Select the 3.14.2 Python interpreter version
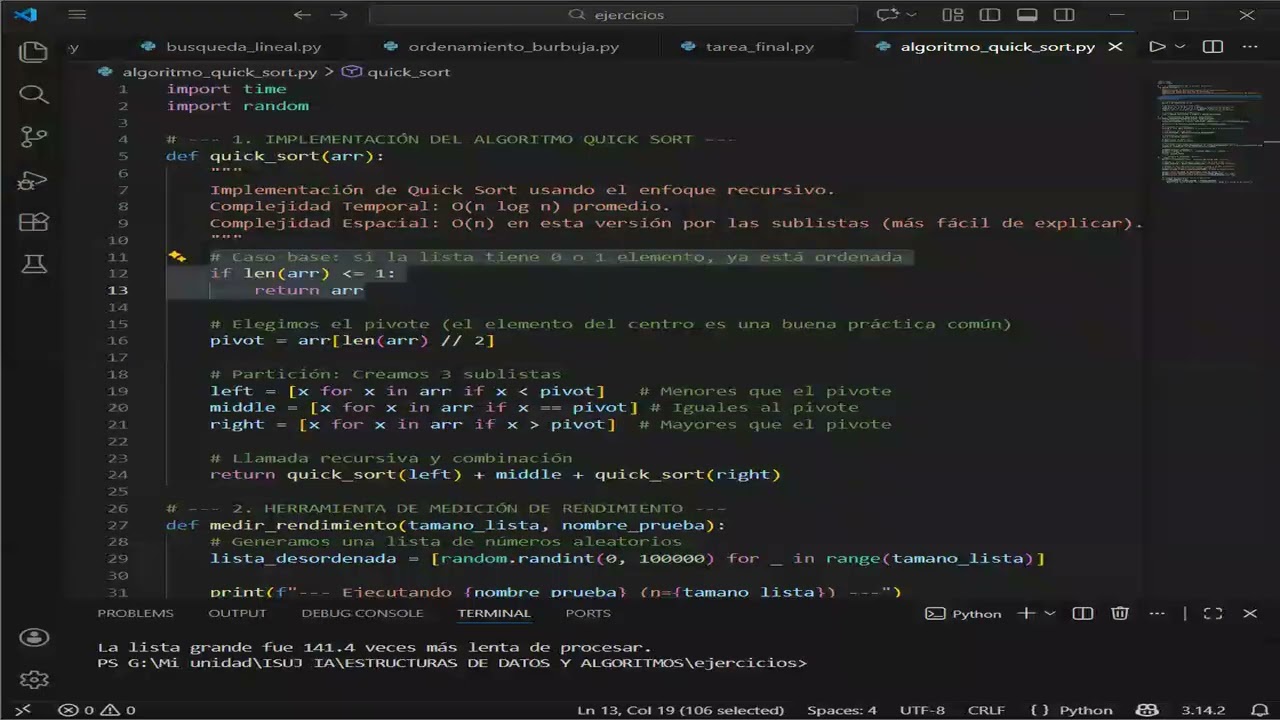The height and width of the screenshot is (720, 1280). pos(1203,710)
